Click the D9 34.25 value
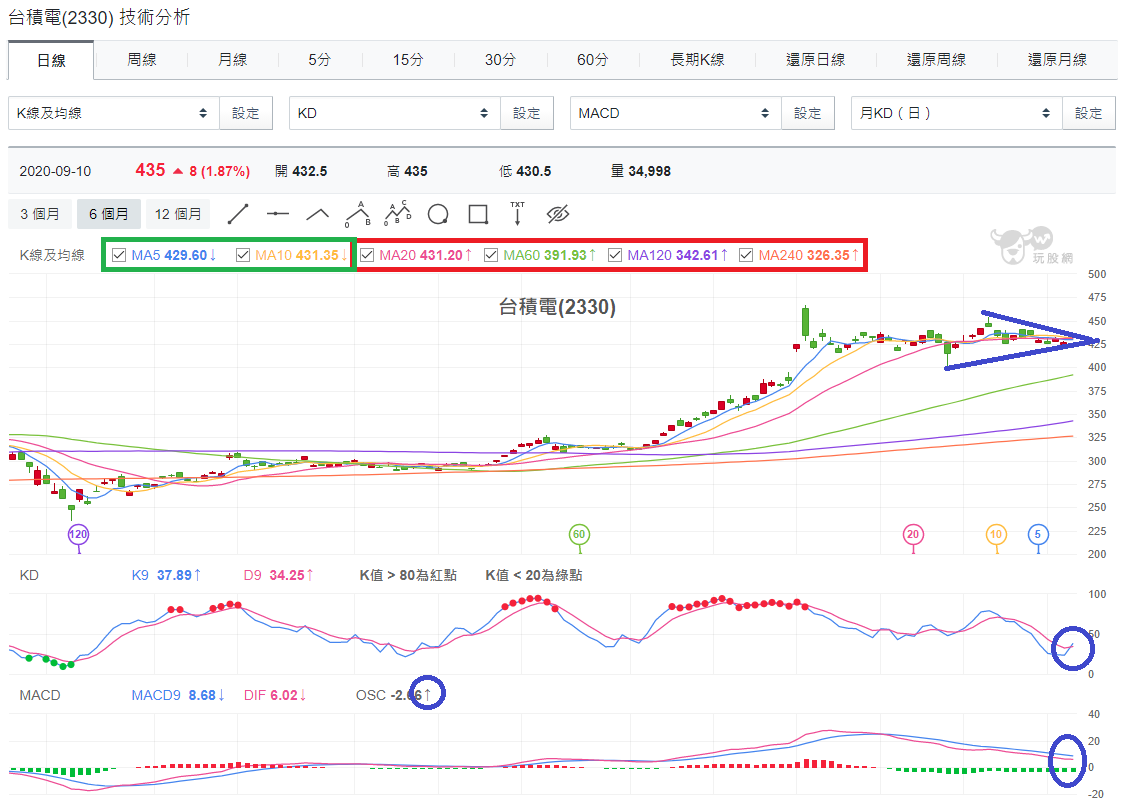This screenshot has width=1139, height=801. coord(279,575)
